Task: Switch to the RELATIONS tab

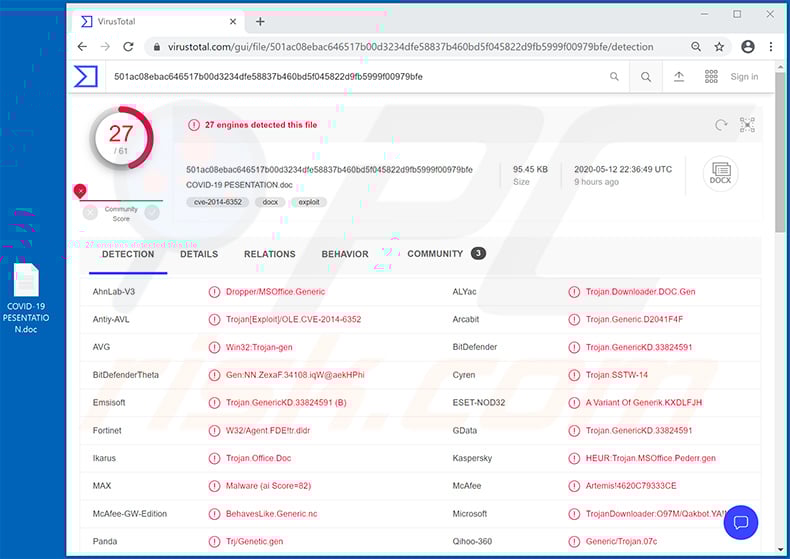Action: (x=270, y=254)
